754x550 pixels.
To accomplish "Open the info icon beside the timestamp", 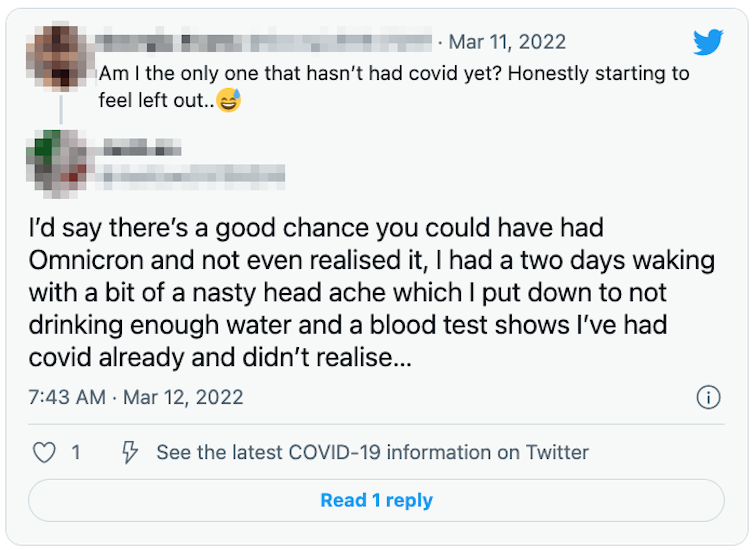I will click(708, 397).
